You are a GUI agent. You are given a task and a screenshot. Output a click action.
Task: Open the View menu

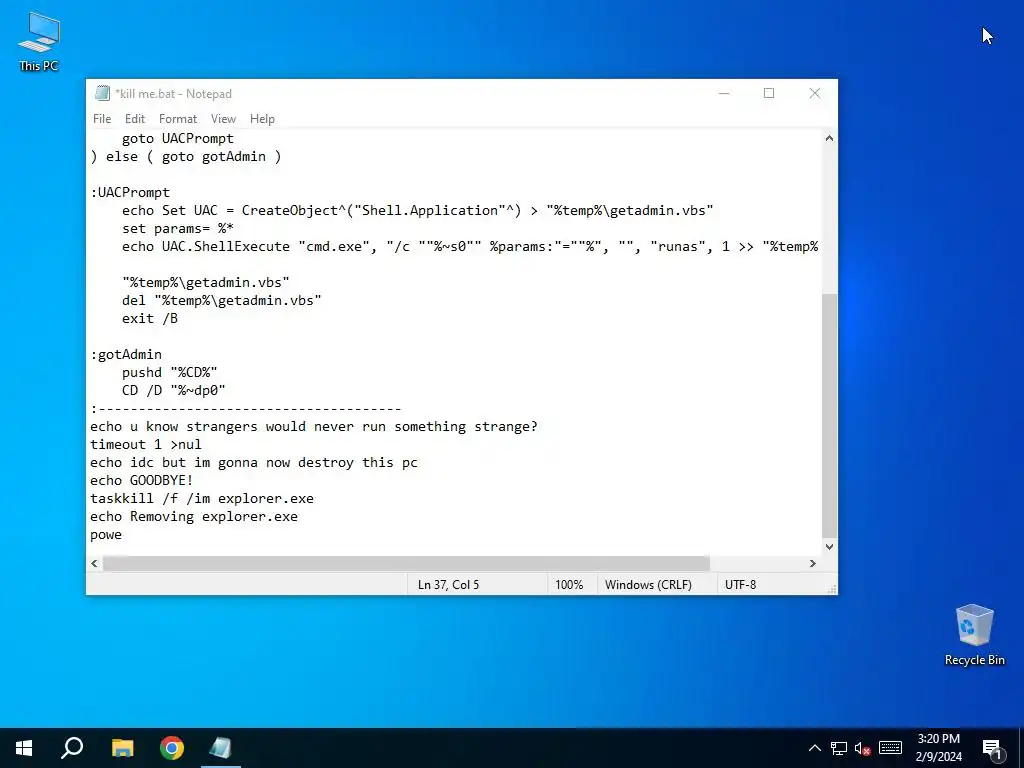click(223, 119)
